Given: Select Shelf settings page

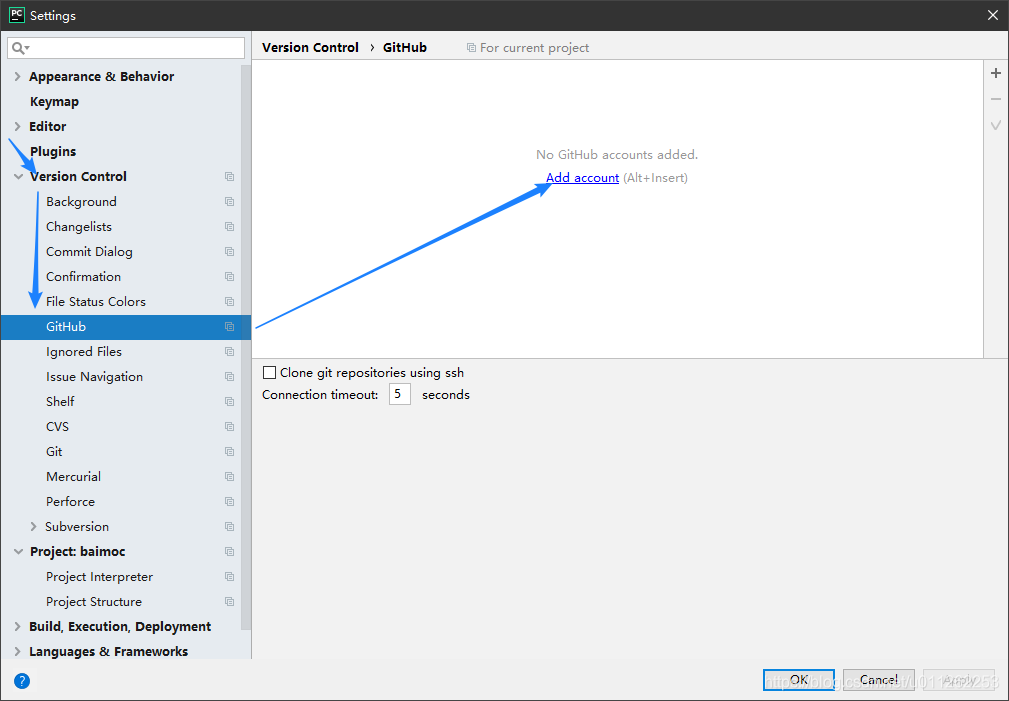Looking at the screenshot, I should [x=60, y=402].
